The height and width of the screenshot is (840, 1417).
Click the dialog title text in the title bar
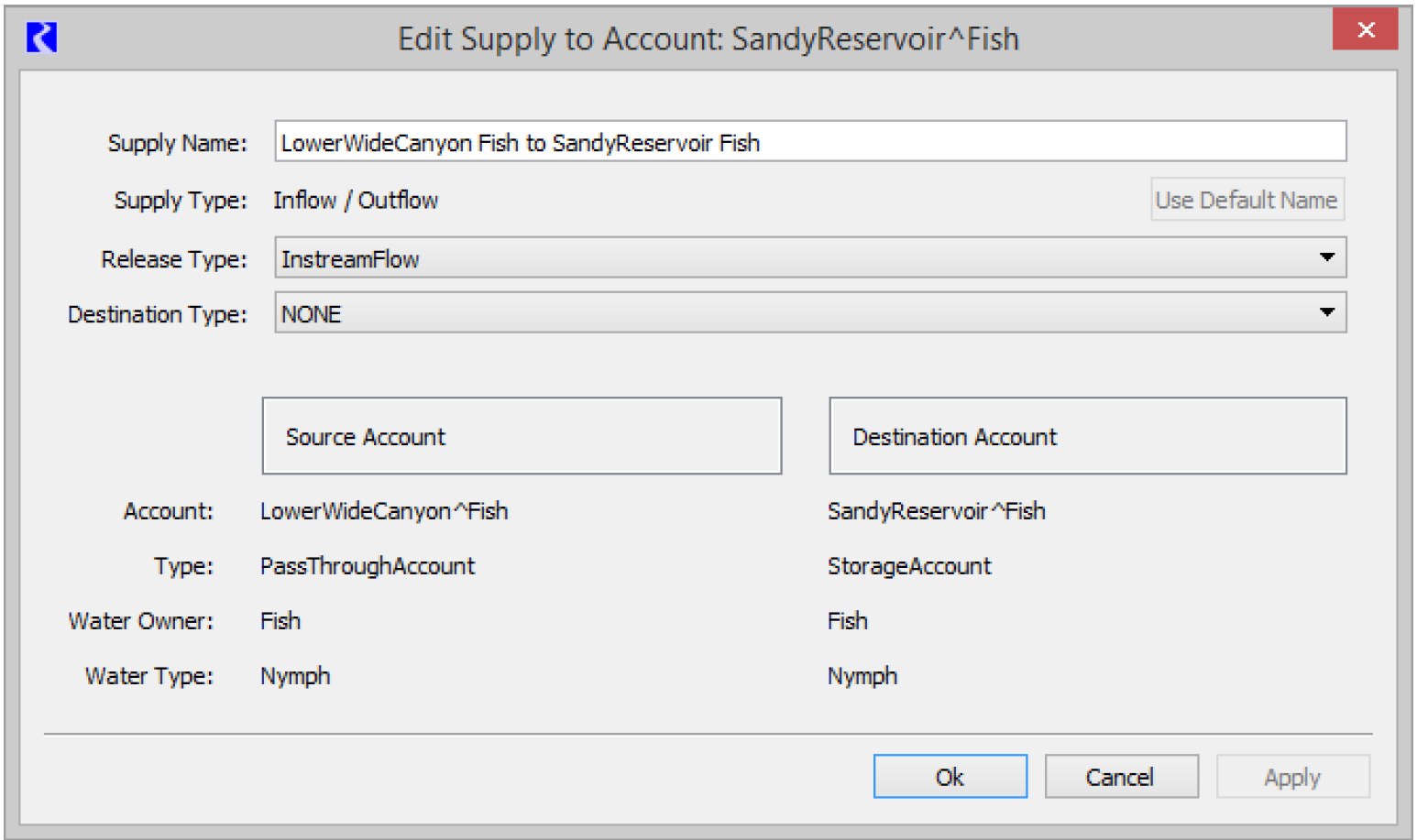[x=708, y=38]
